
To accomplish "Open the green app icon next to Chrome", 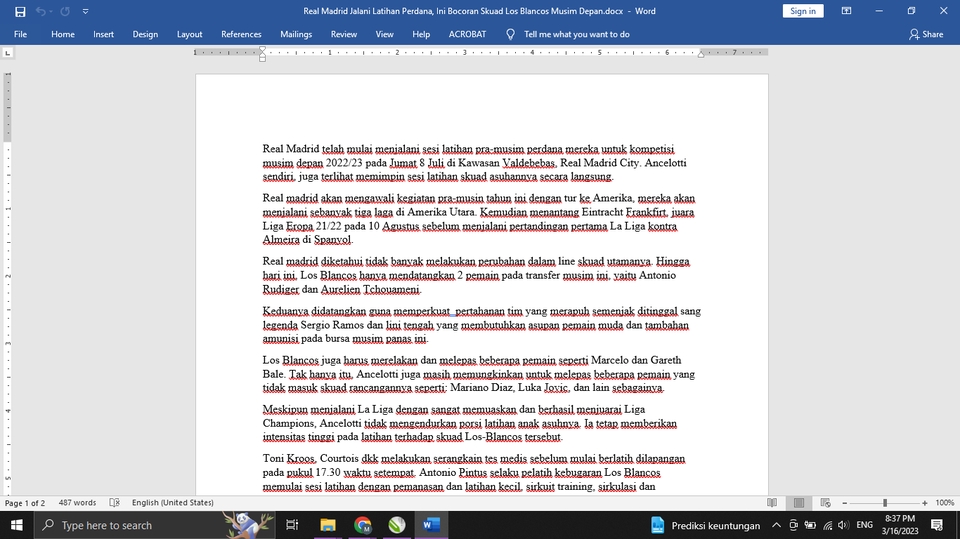I will click(397, 525).
